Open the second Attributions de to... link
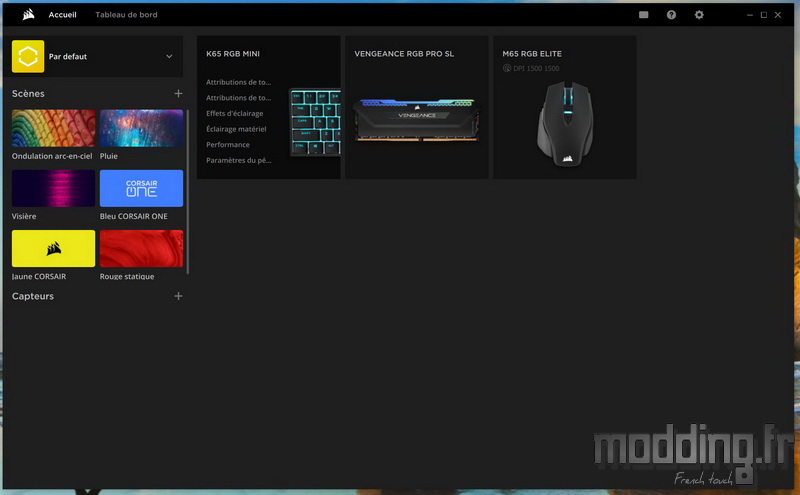Screen dimensions: 800x495 coord(238,98)
